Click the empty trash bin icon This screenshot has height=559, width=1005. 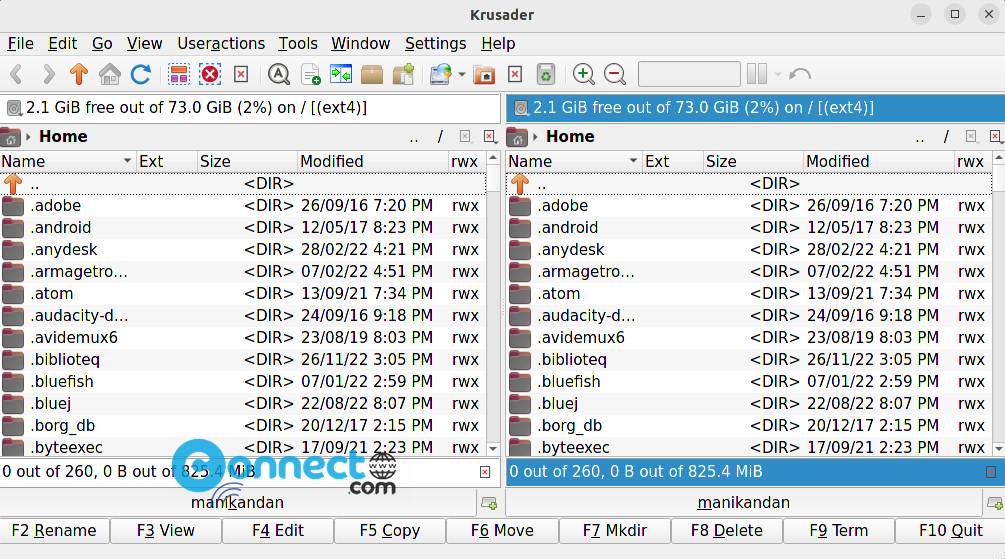coord(545,74)
